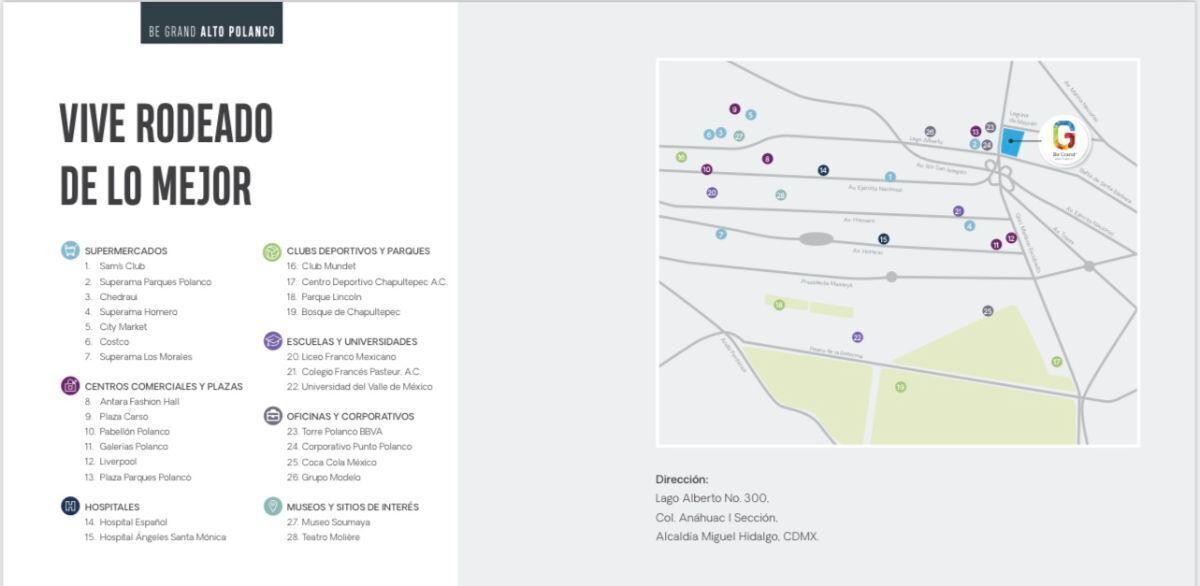Click the 'Parque Lincoln' list entry

(x=324, y=297)
